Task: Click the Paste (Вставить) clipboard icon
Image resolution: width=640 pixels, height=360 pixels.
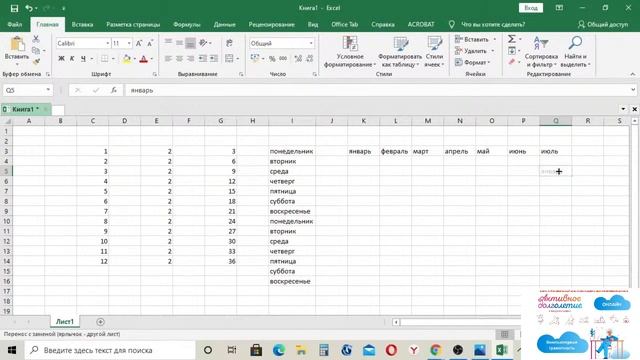Action: (17, 44)
